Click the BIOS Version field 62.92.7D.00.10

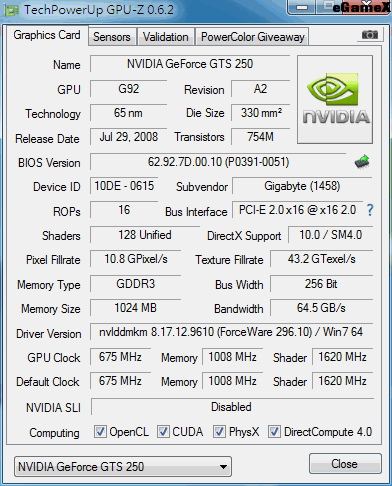point(218,162)
